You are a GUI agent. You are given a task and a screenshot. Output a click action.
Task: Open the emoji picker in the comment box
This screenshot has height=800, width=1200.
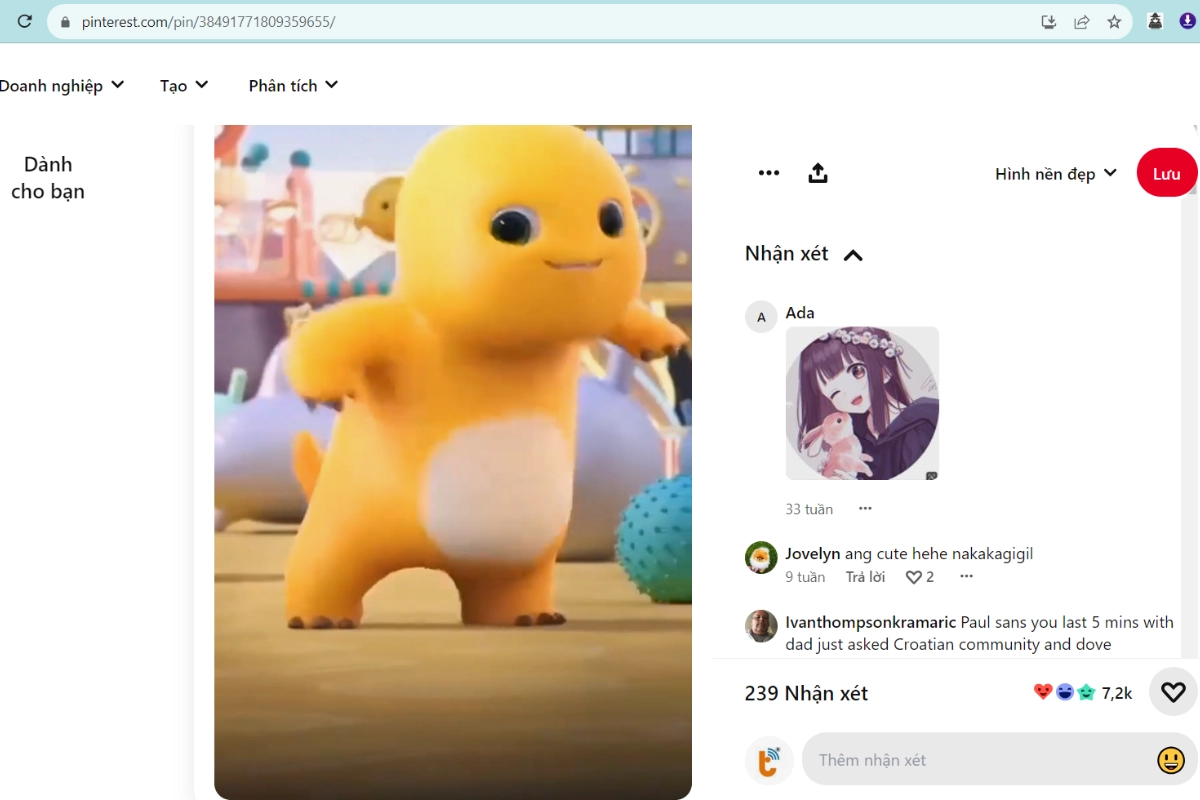[1170, 760]
